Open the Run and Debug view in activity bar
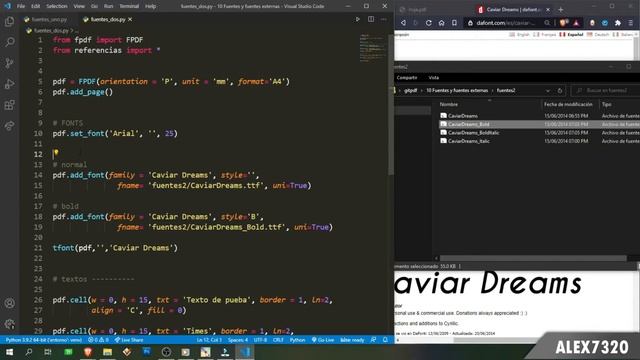Viewport: 640px width, 360px height. point(9,84)
